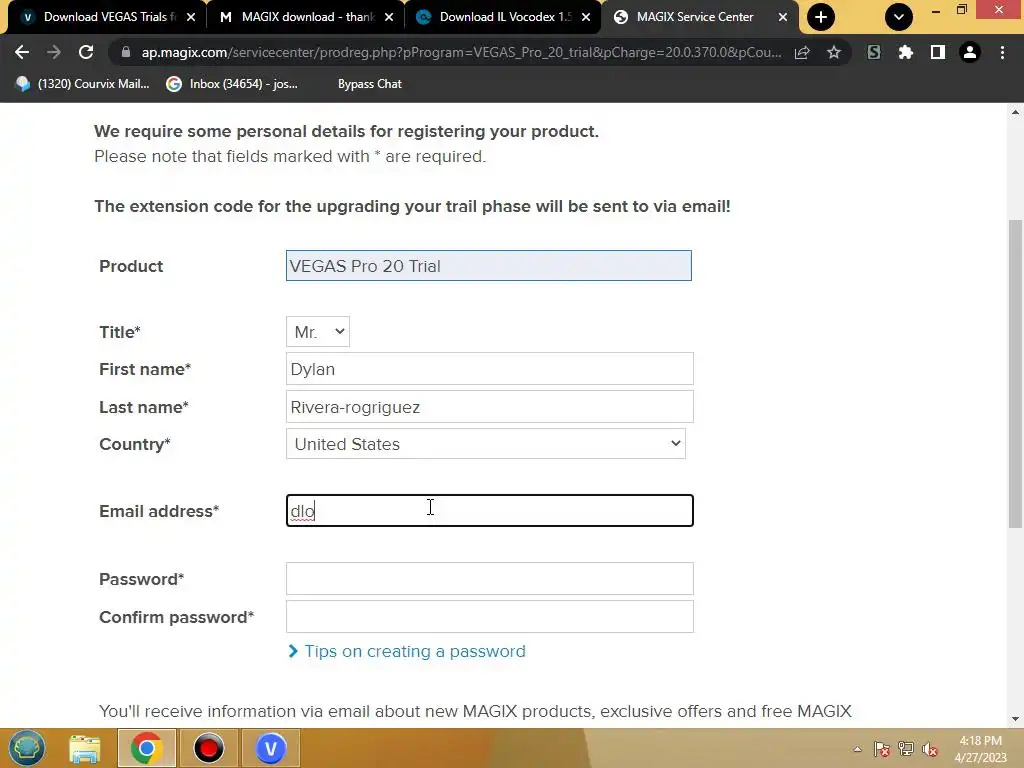Screen dimensions: 1024x768
Task: Go back to the previous page
Action: point(22,52)
